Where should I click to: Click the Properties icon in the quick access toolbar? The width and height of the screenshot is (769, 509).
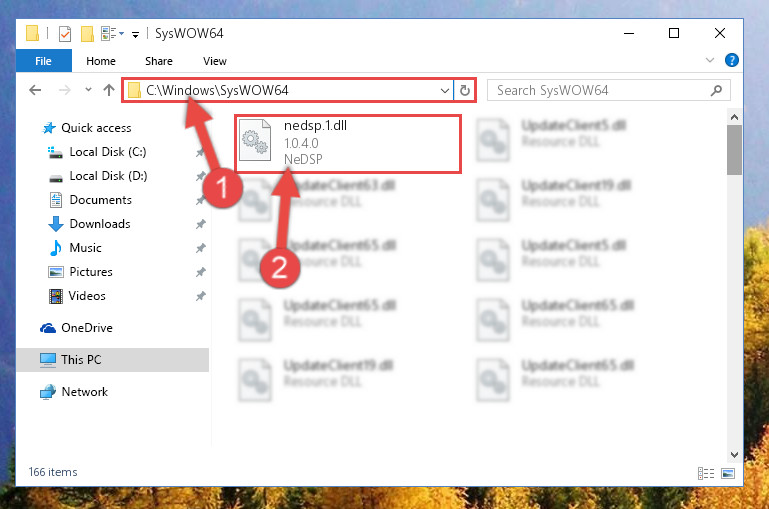(65, 34)
